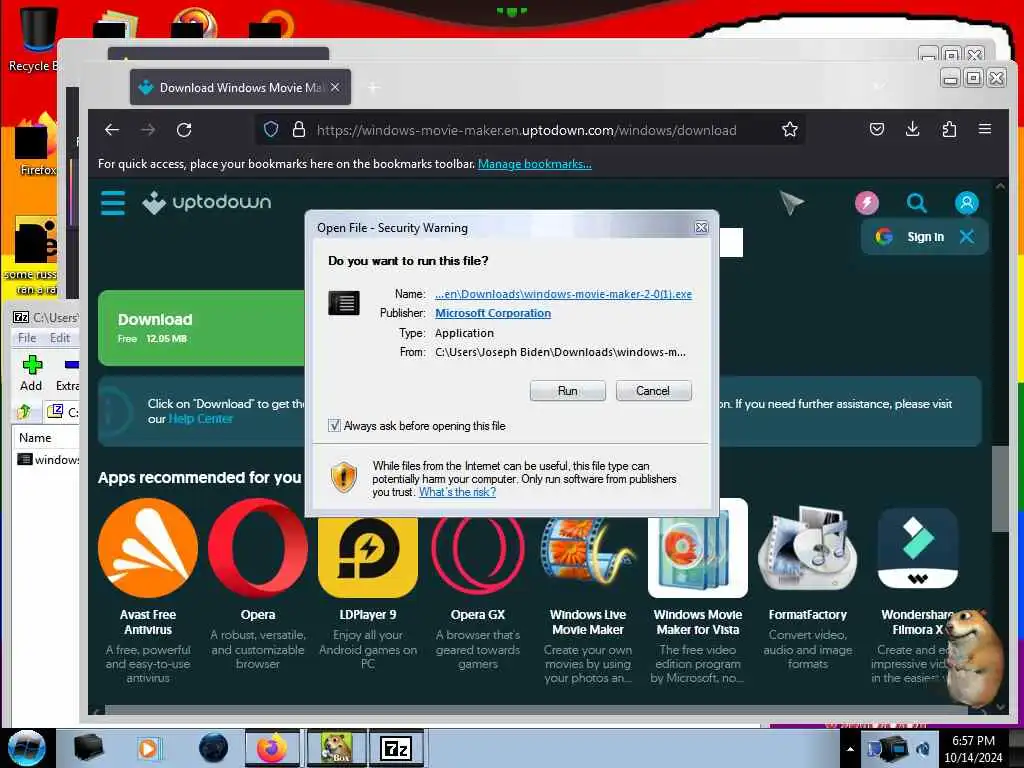The width and height of the screenshot is (1024, 768).
Task: Click the windows-movie-maker-2-0(1).exe file name link
Action: tap(564, 294)
